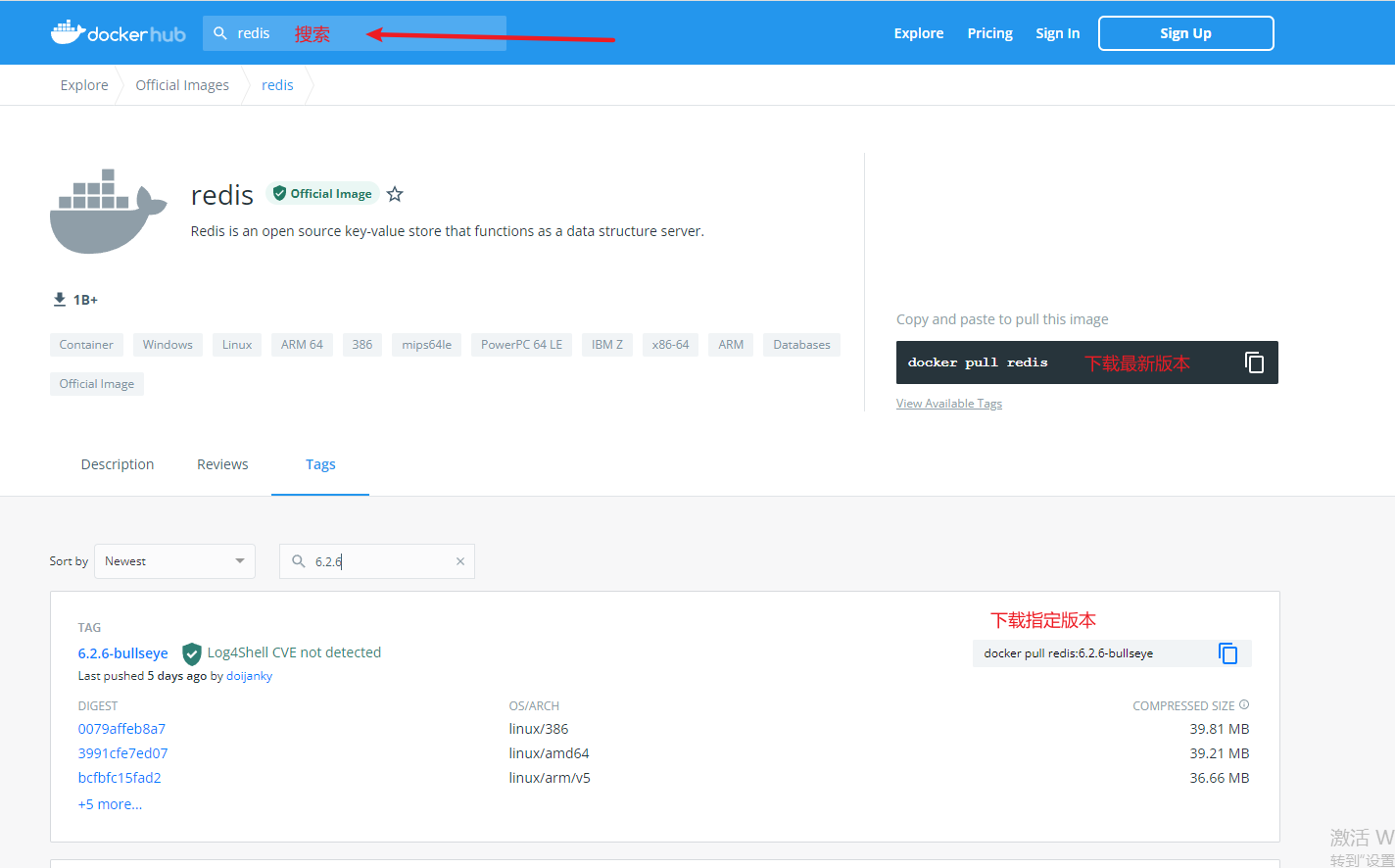
Task: Go to Official Images breadcrumb
Action: [x=182, y=85]
